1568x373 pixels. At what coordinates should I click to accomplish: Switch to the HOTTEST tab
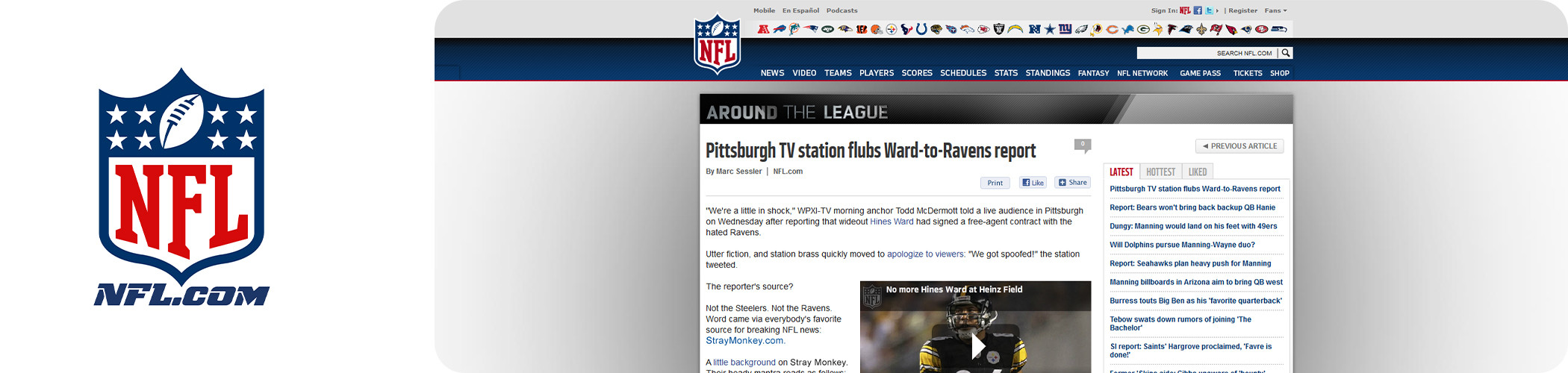(1160, 172)
